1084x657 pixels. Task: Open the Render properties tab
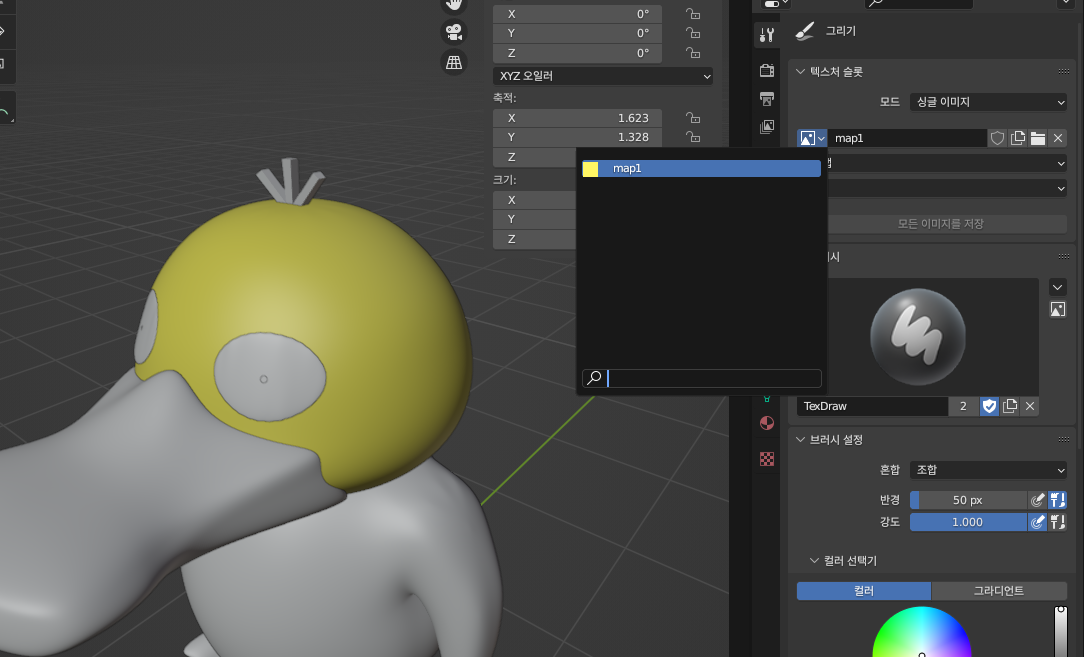(767, 71)
